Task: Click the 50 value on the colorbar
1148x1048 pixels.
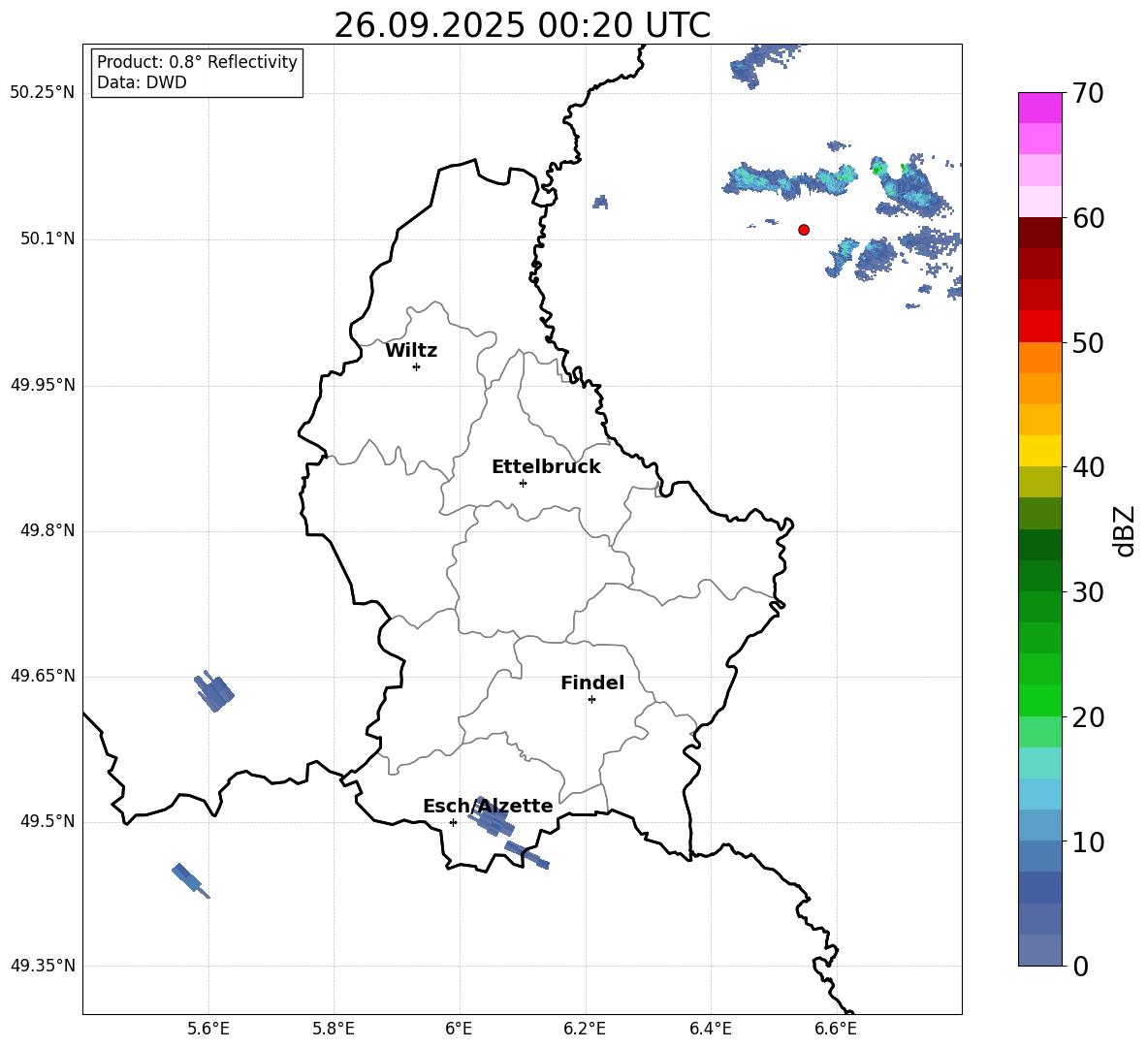Action: (1088, 342)
